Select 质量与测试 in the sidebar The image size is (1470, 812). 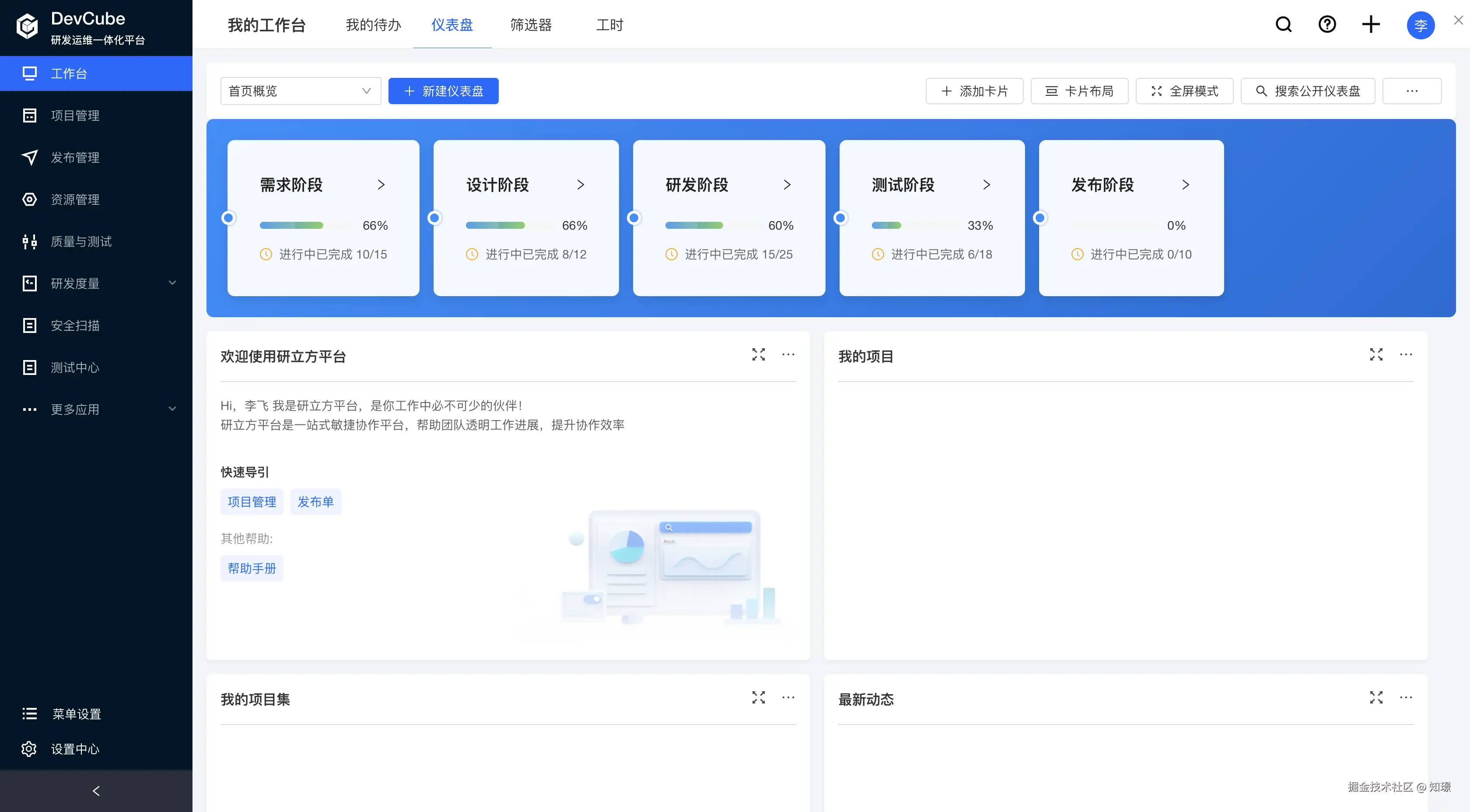coord(80,241)
